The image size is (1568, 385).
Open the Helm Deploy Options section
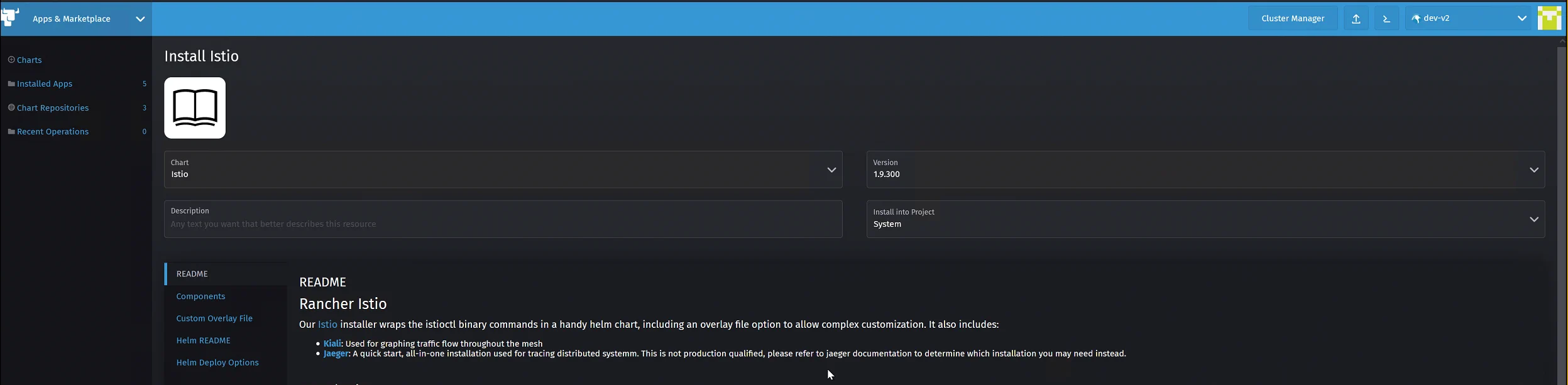tap(217, 362)
